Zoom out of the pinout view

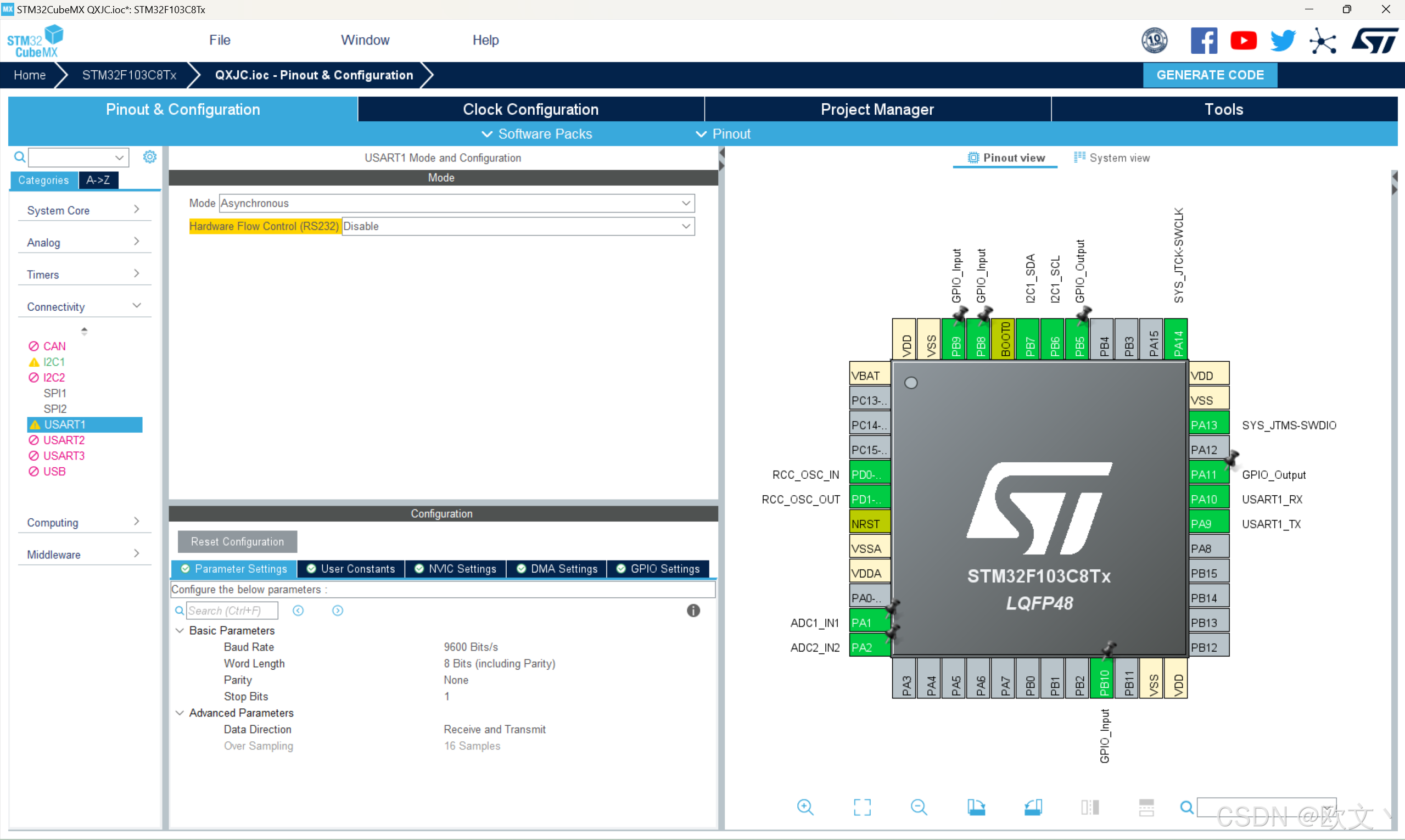919,807
